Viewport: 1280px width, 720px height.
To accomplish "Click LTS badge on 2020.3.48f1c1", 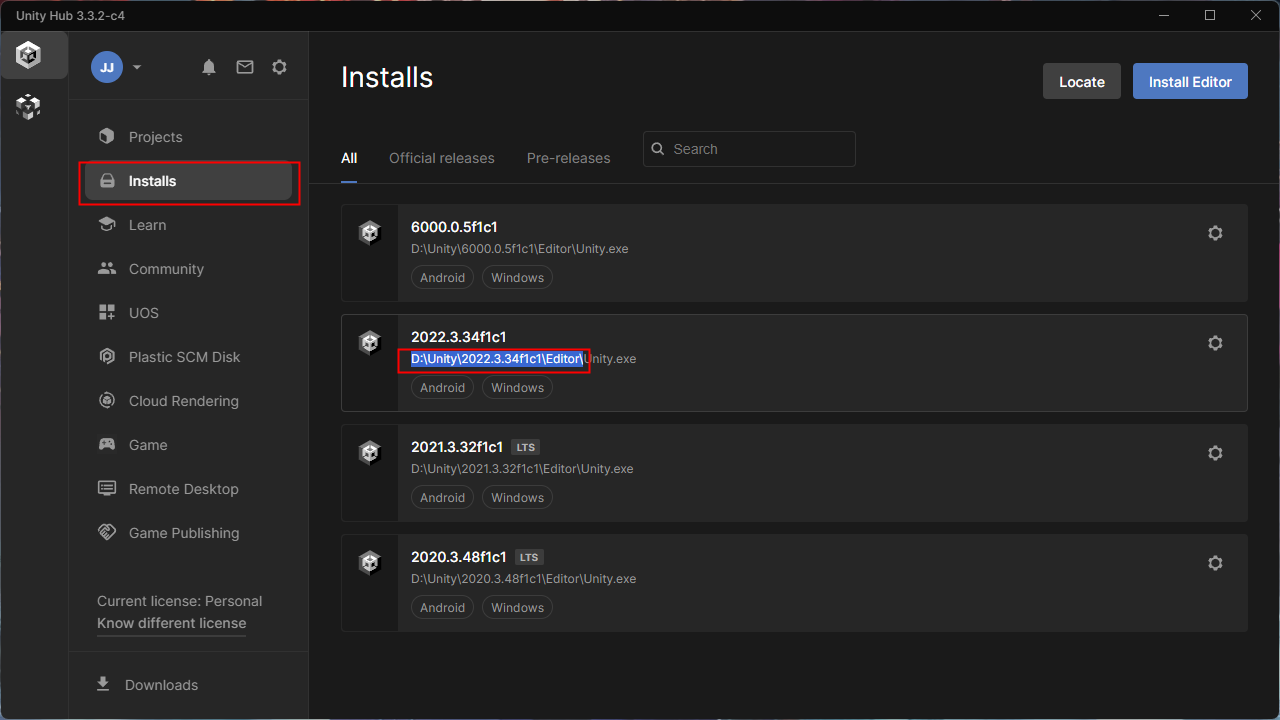I will tap(530, 557).
